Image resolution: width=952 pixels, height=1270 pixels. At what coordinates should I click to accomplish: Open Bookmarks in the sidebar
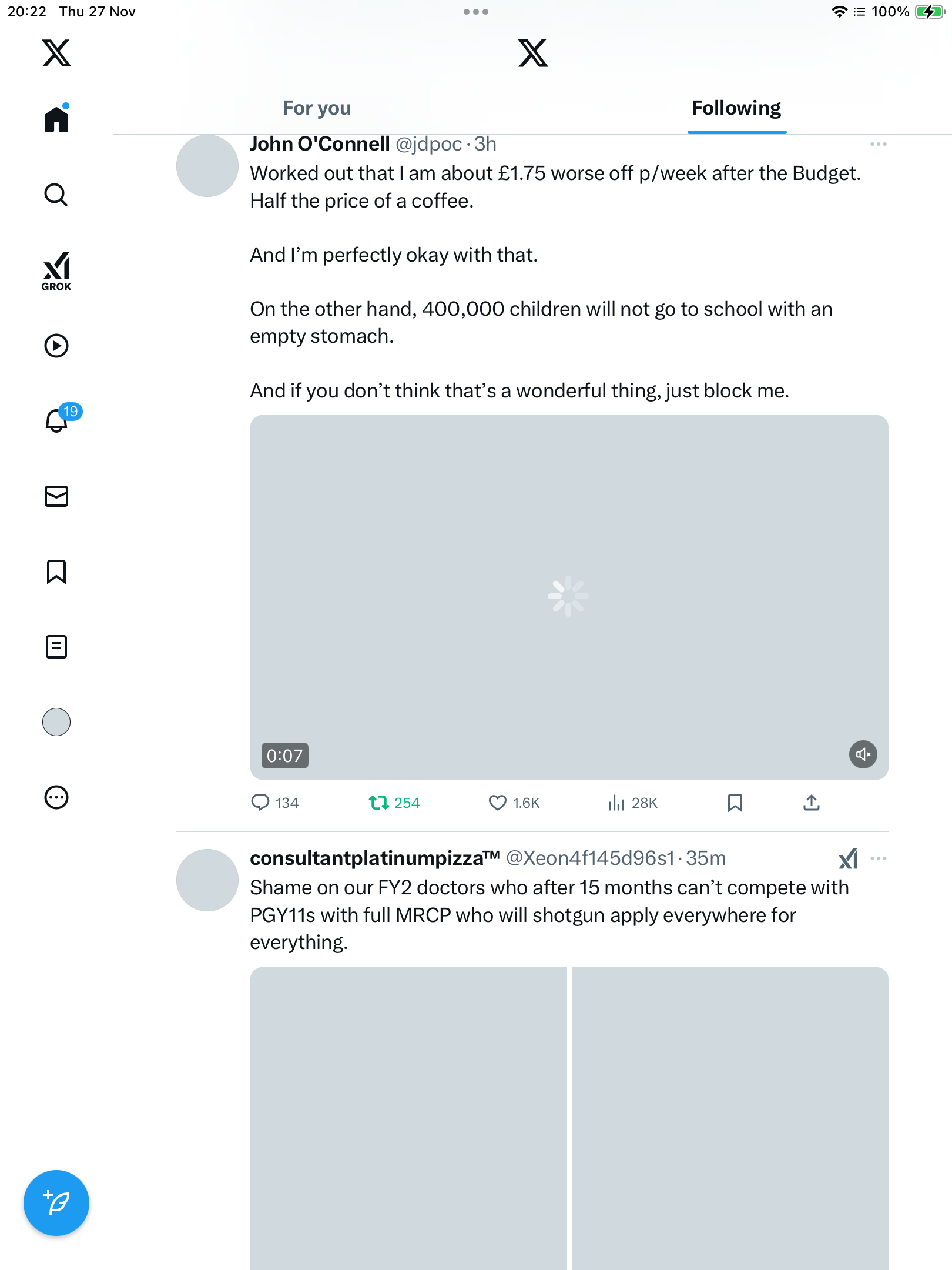(56, 571)
